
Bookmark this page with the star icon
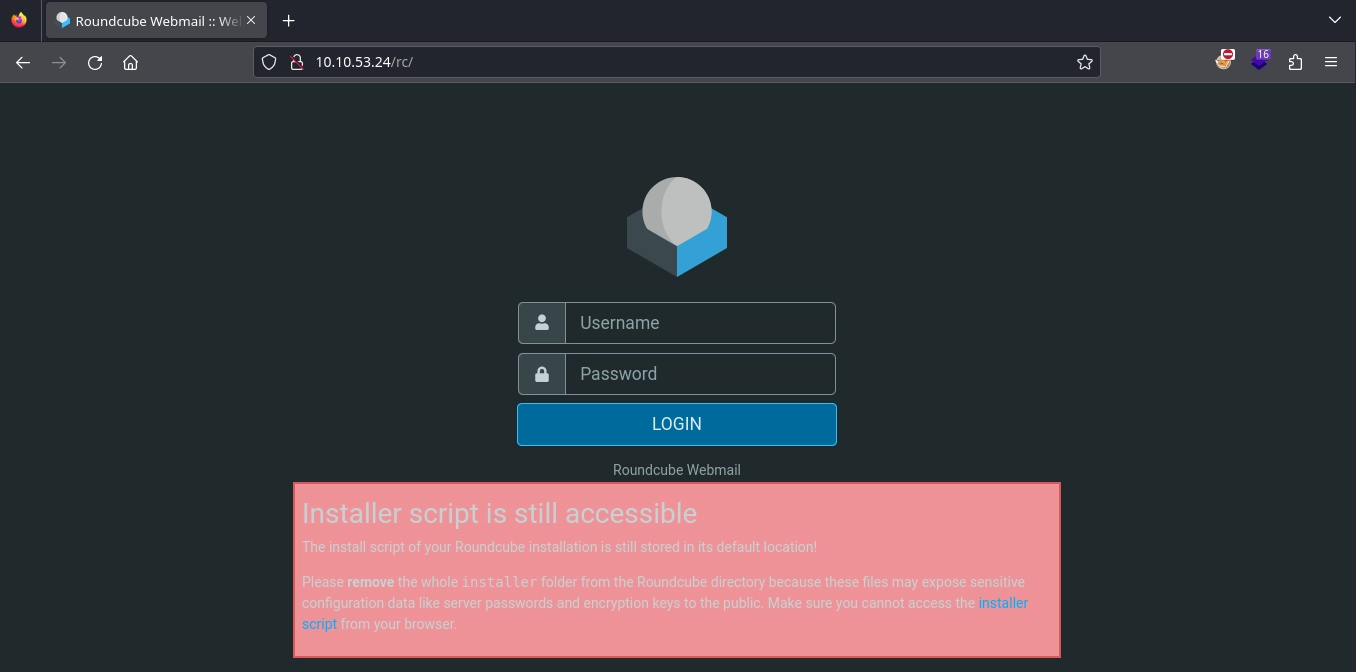1084,62
